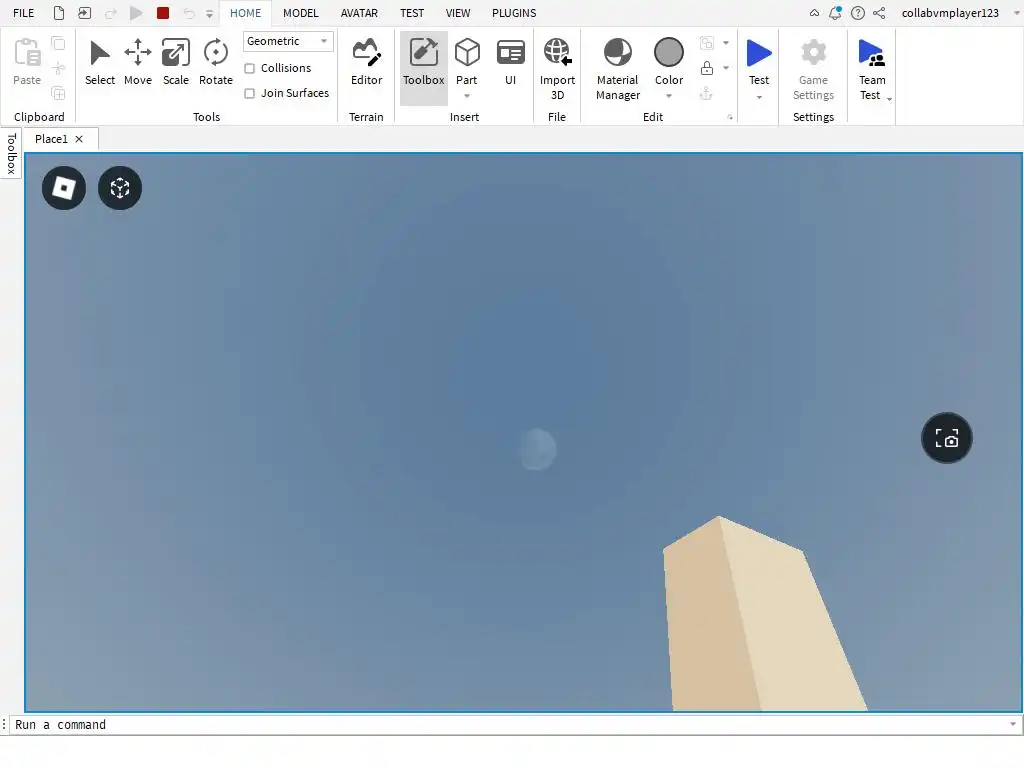
Task: Click the collapse ribbon caret icon
Action: [814, 13]
